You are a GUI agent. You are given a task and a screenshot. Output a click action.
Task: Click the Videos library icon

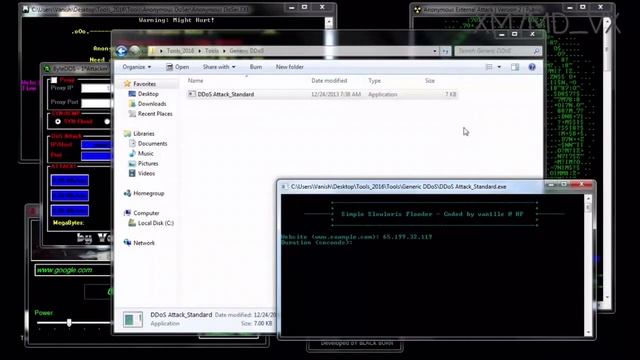132,173
